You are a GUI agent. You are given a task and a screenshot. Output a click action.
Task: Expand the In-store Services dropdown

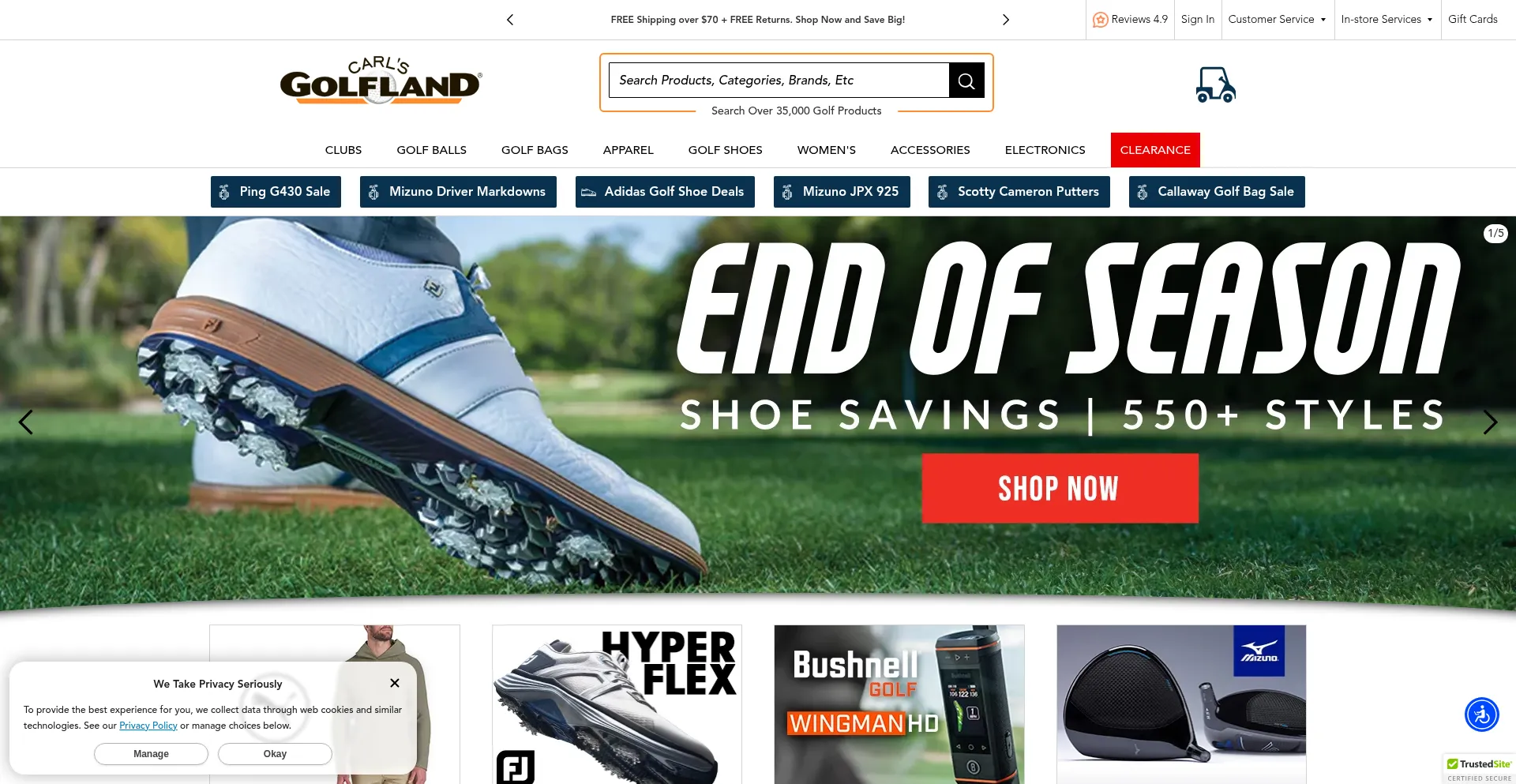coord(1387,20)
